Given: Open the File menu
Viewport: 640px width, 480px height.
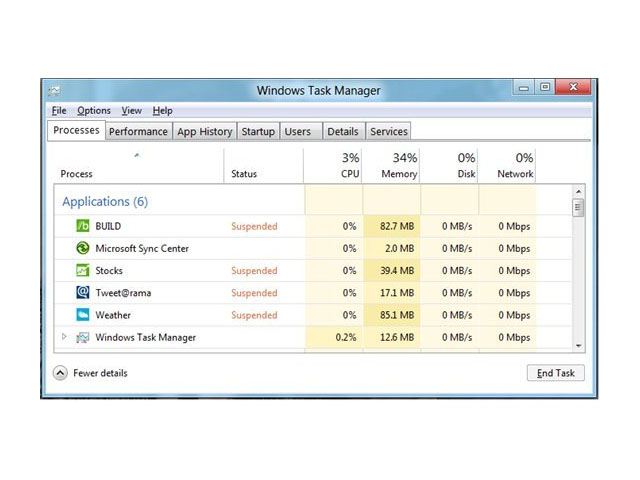Looking at the screenshot, I should coord(59,111).
